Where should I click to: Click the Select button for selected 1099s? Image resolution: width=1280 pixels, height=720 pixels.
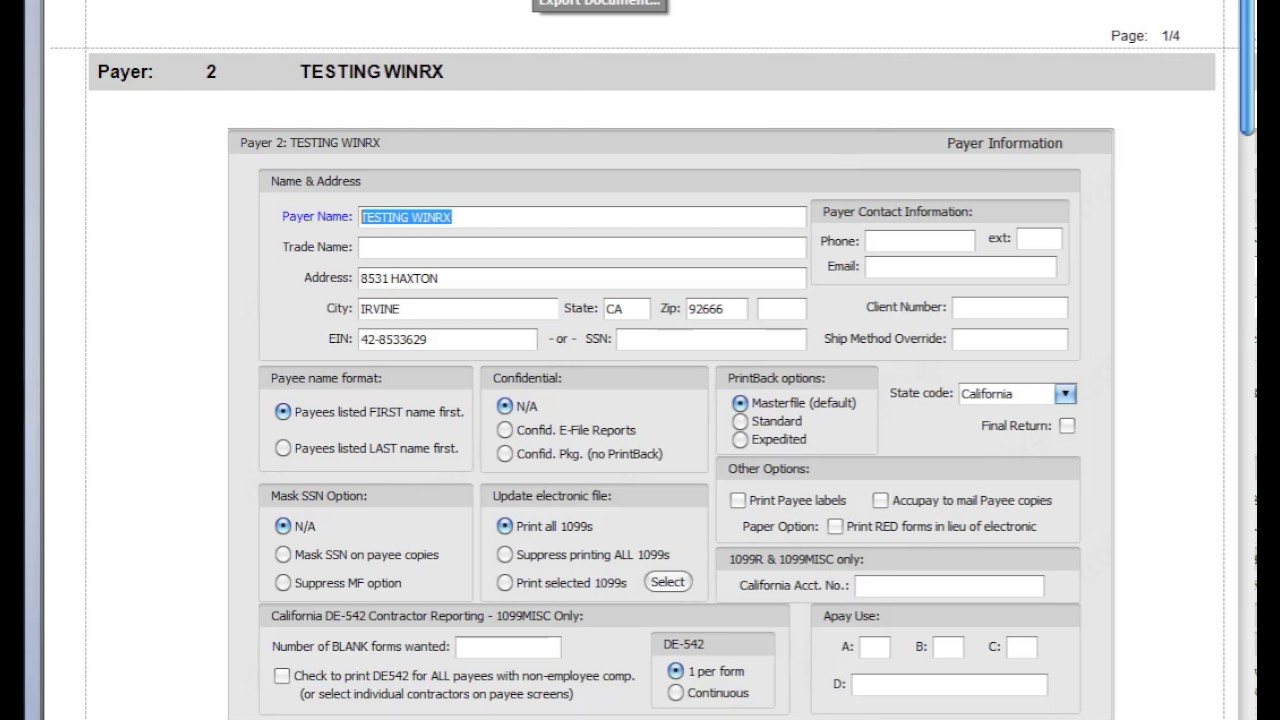click(x=668, y=582)
